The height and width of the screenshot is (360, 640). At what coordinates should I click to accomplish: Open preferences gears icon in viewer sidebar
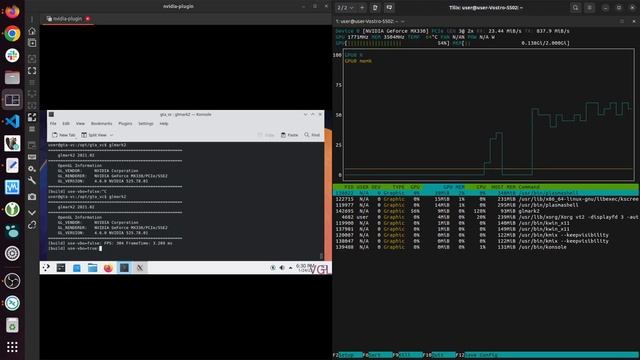click(32, 168)
